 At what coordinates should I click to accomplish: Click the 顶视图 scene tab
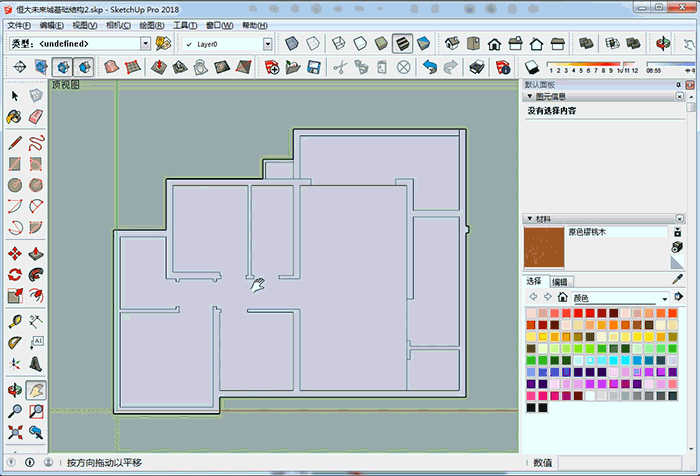point(66,85)
